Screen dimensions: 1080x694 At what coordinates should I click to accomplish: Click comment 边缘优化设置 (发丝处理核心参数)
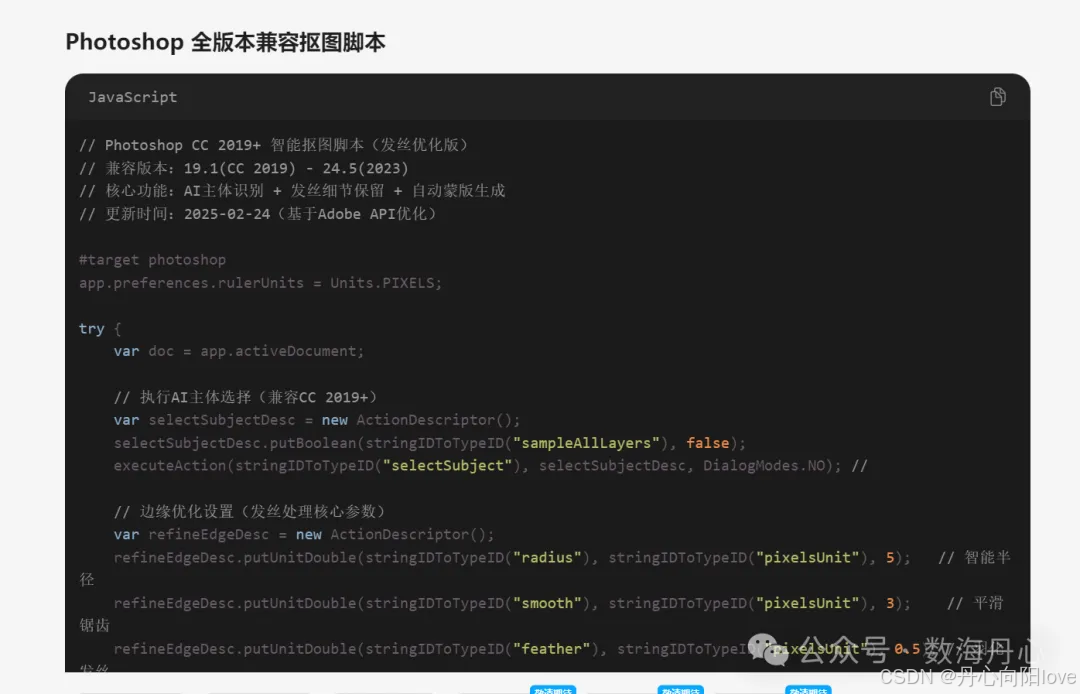[250, 512]
